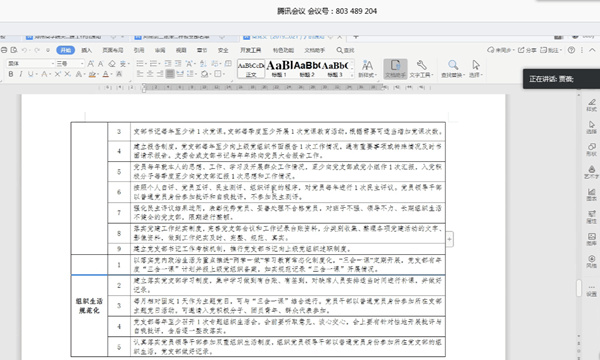
Task: Decrease the paragraph indent
Action: pos(168,64)
